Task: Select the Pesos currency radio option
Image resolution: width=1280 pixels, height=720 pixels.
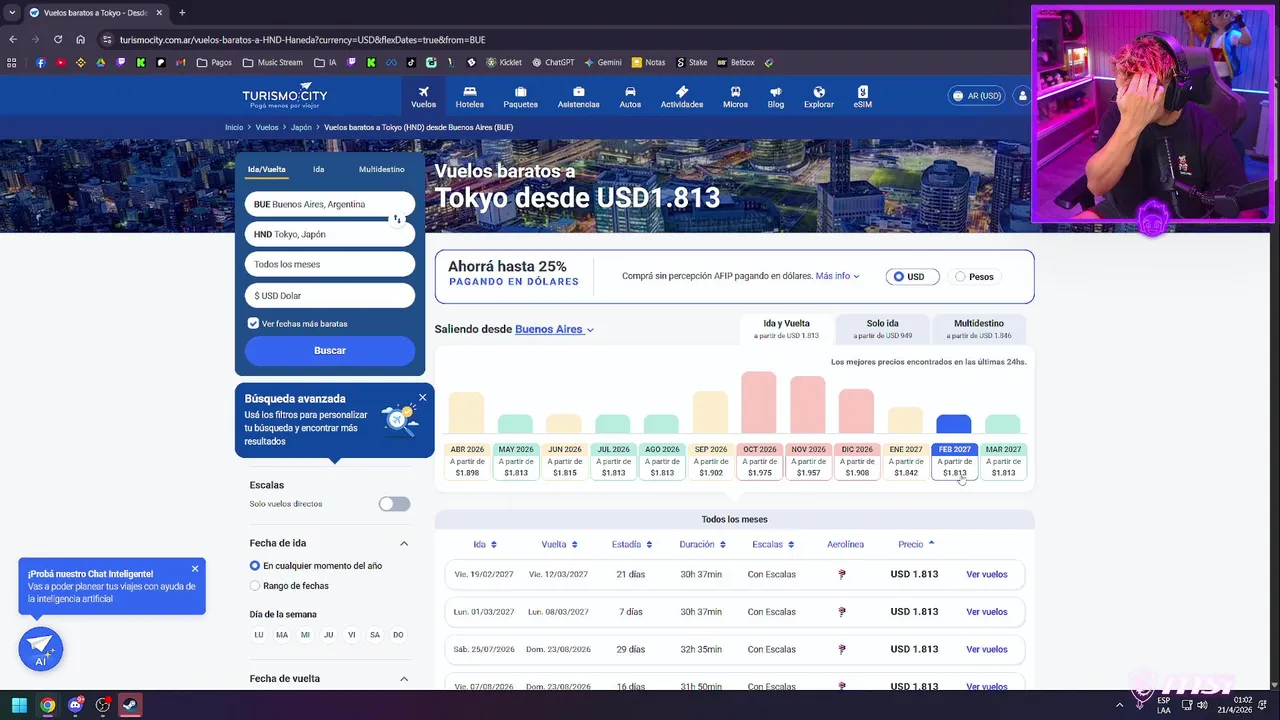Action: (x=974, y=276)
